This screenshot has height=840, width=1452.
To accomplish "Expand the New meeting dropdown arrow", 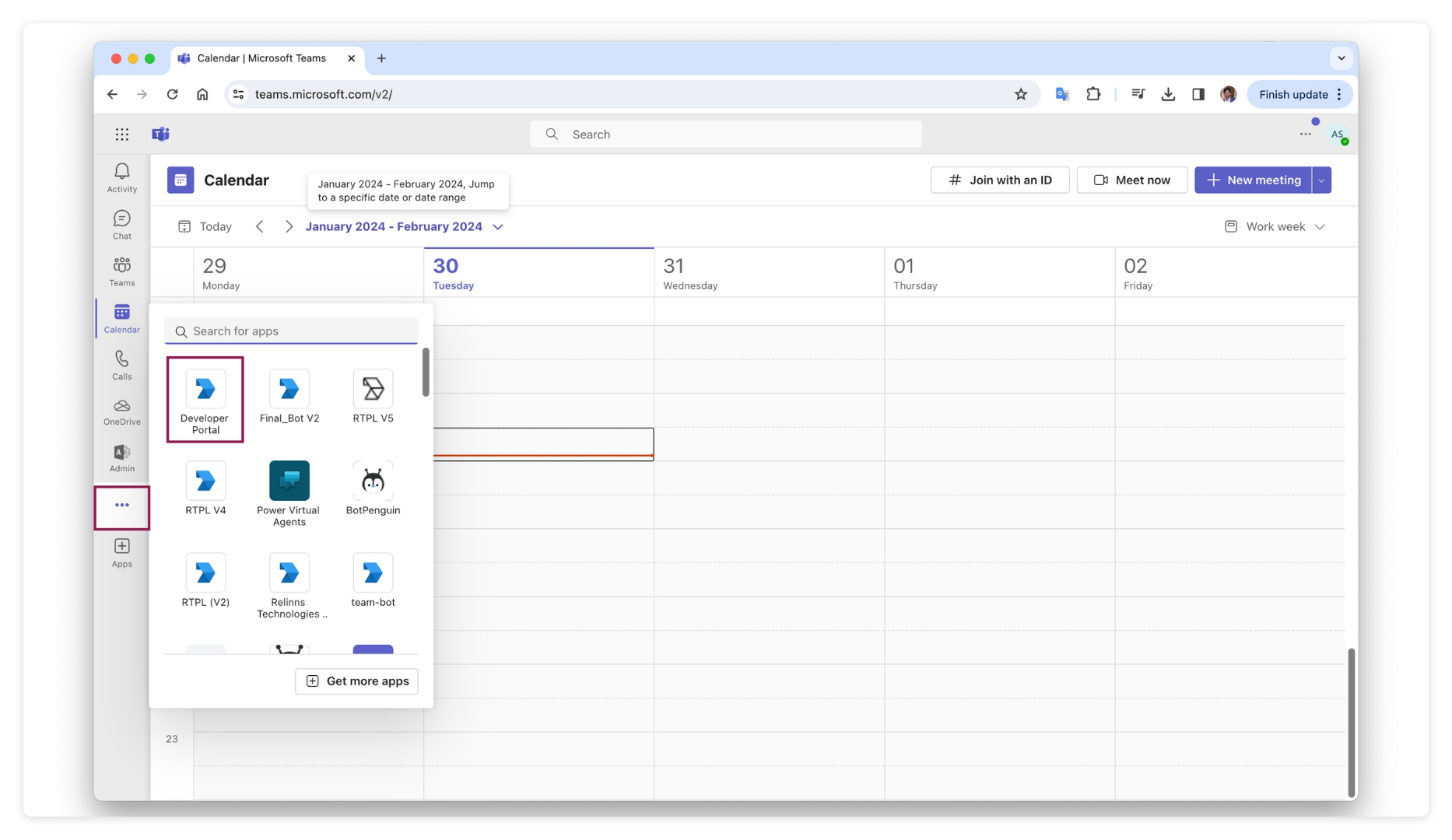I will point(1320,180).
